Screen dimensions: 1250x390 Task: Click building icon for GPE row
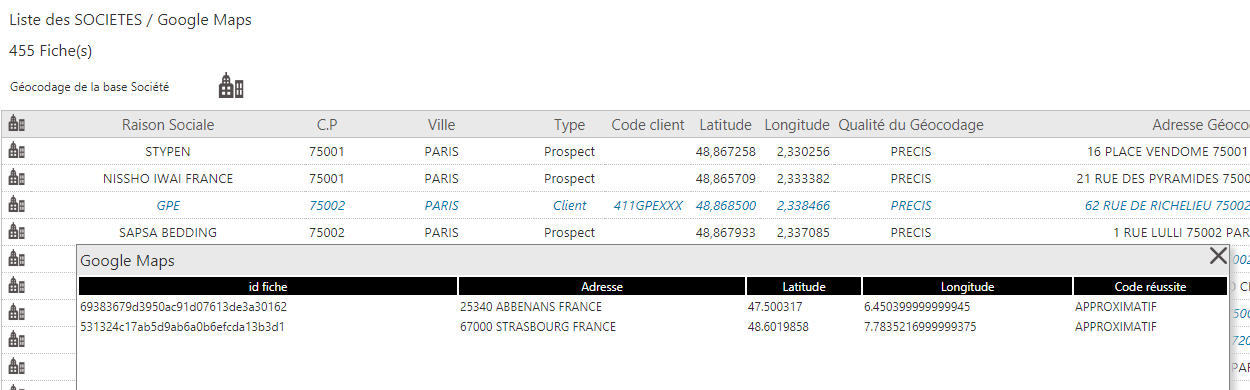(16, 205)
